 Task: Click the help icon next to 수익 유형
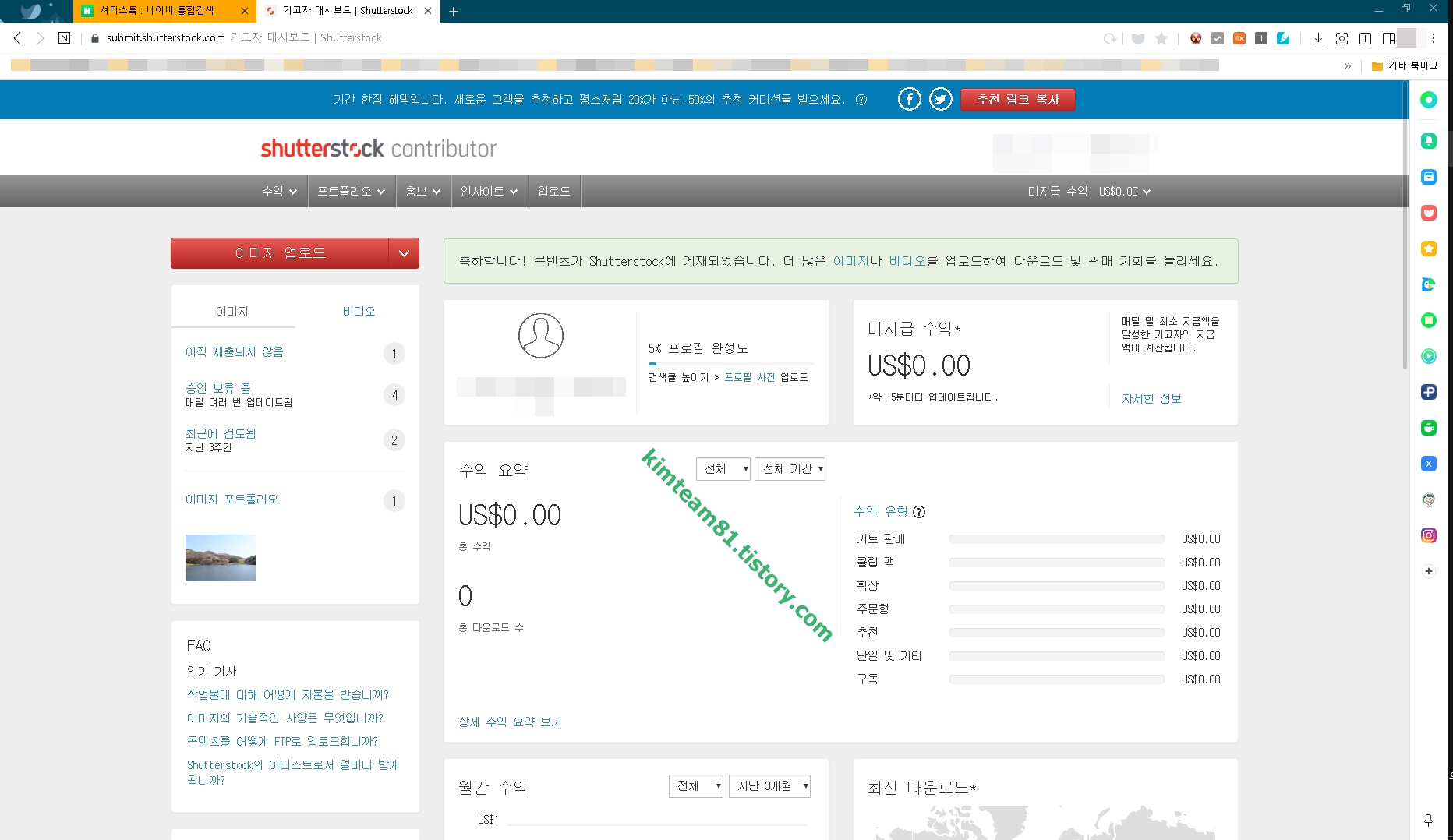(x=919, y=512)
